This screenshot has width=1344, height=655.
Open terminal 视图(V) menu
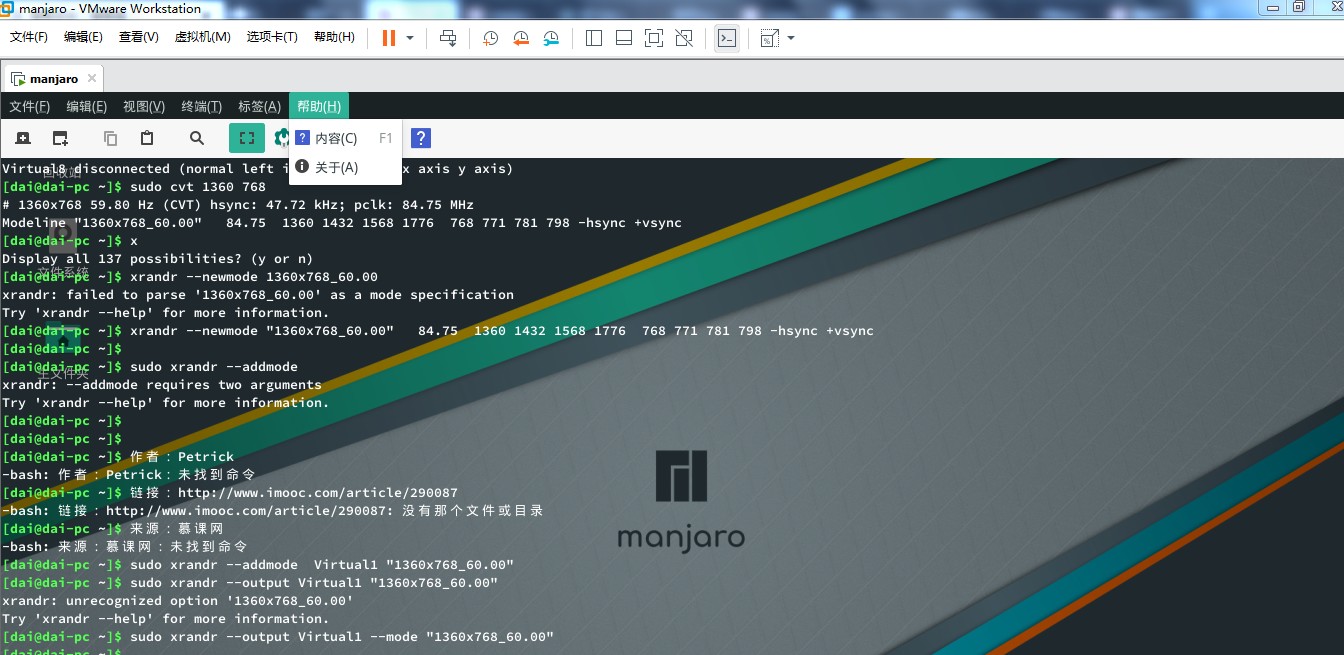(143, 106)
